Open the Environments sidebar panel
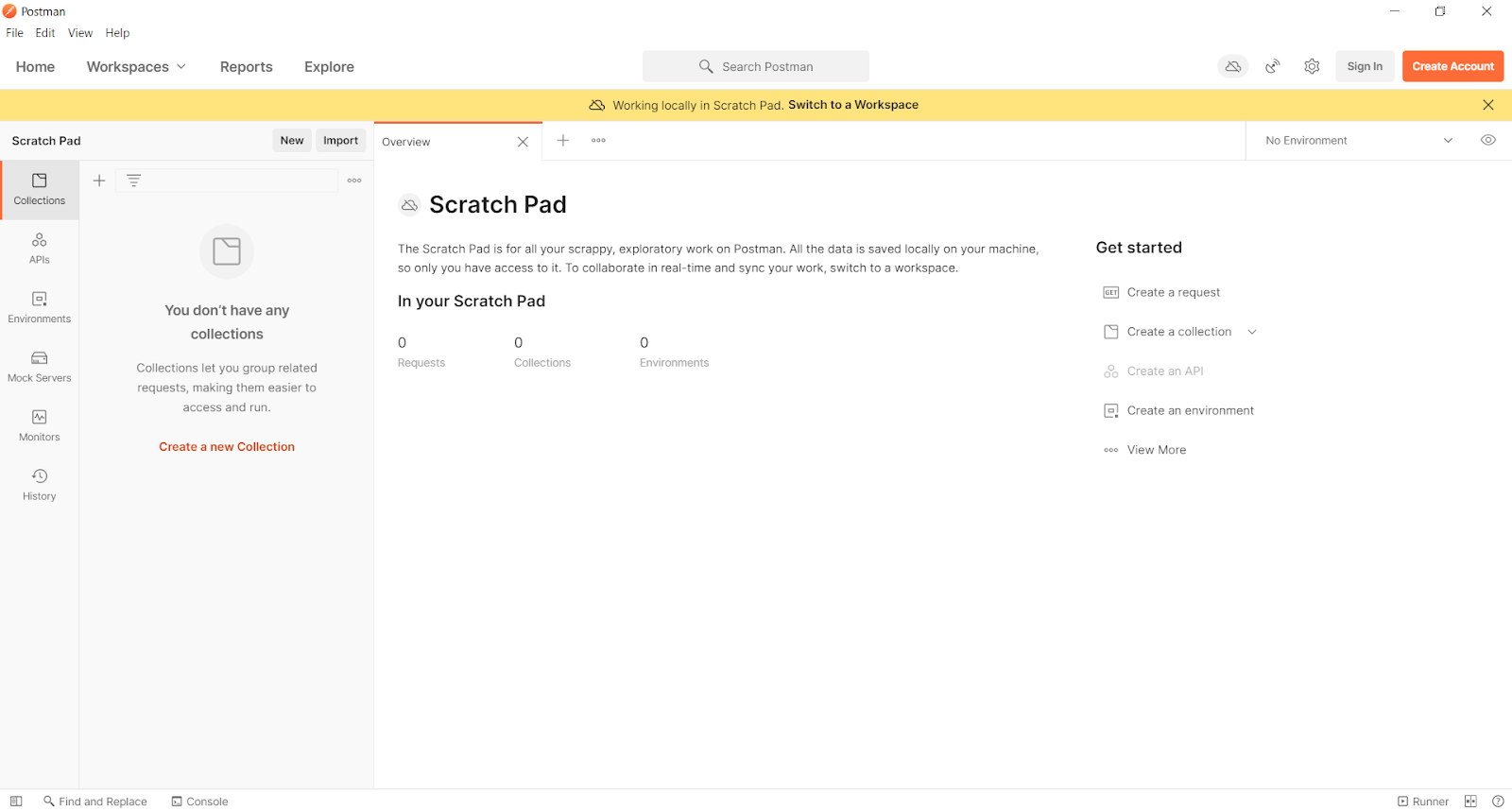 point(40,307)
